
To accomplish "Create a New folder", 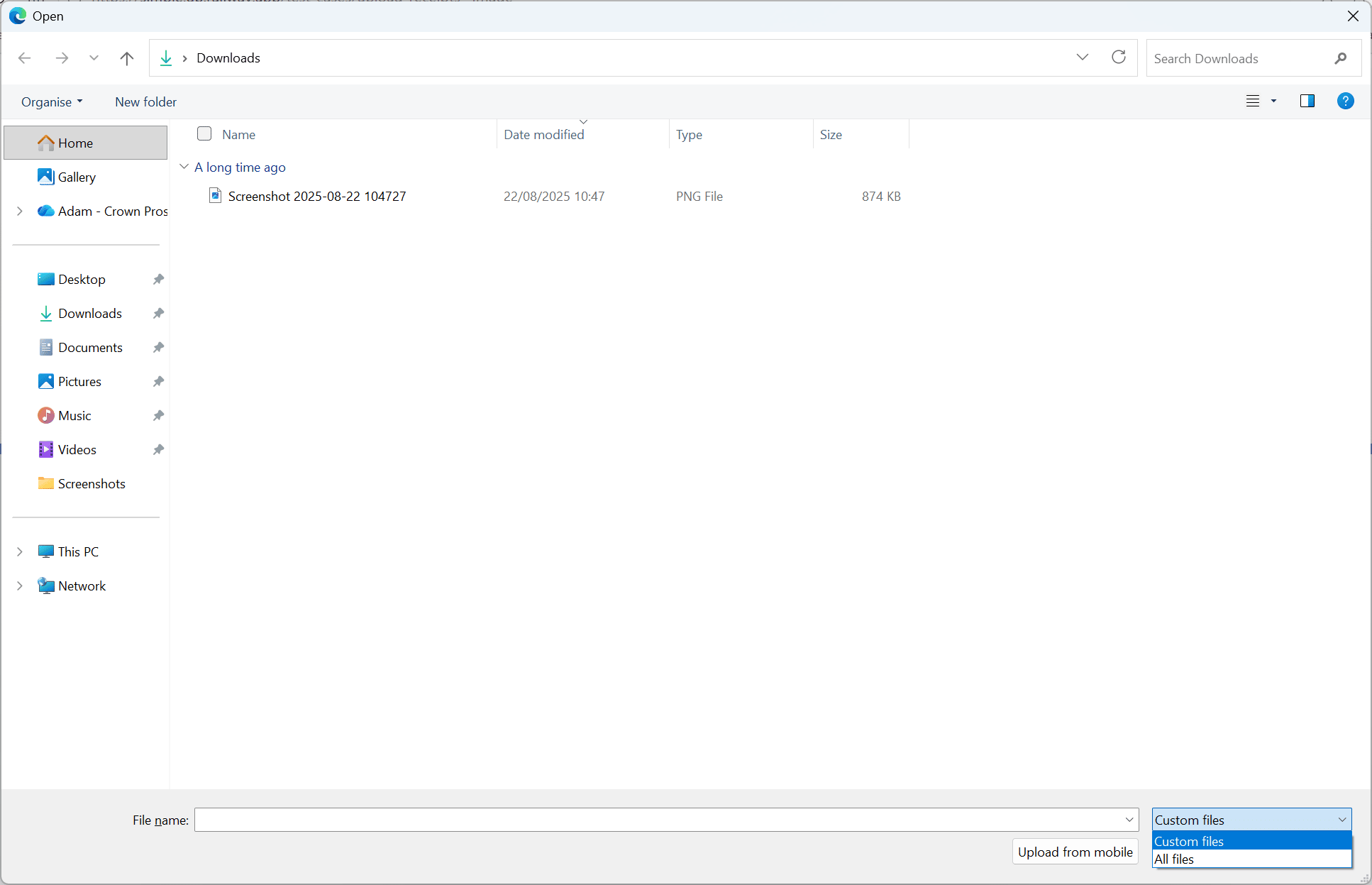I will pyautogui.click(x=146, y=102).
